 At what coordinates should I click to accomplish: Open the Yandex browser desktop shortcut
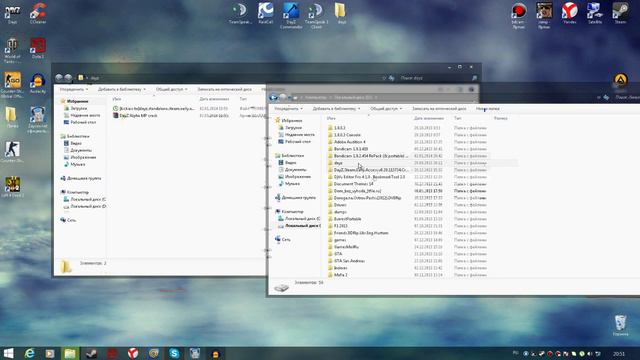pyautogui.click(x=569, y=13)
